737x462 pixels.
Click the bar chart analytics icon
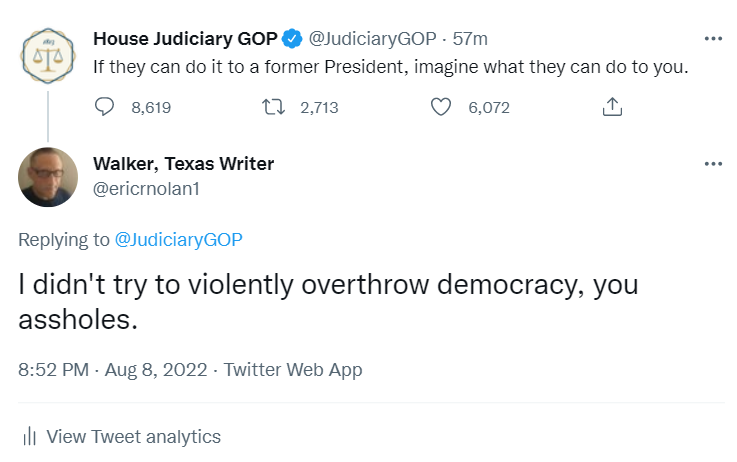30,437
